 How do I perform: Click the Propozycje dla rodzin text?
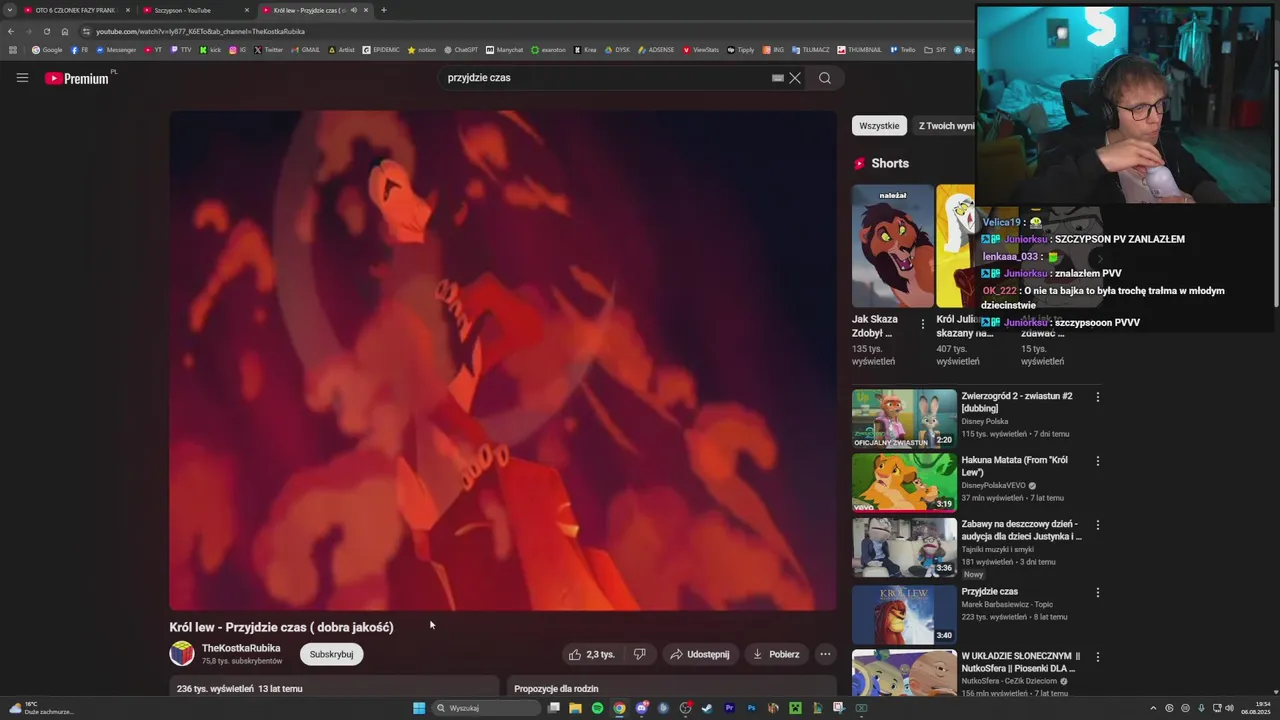(x=556, y=689)
